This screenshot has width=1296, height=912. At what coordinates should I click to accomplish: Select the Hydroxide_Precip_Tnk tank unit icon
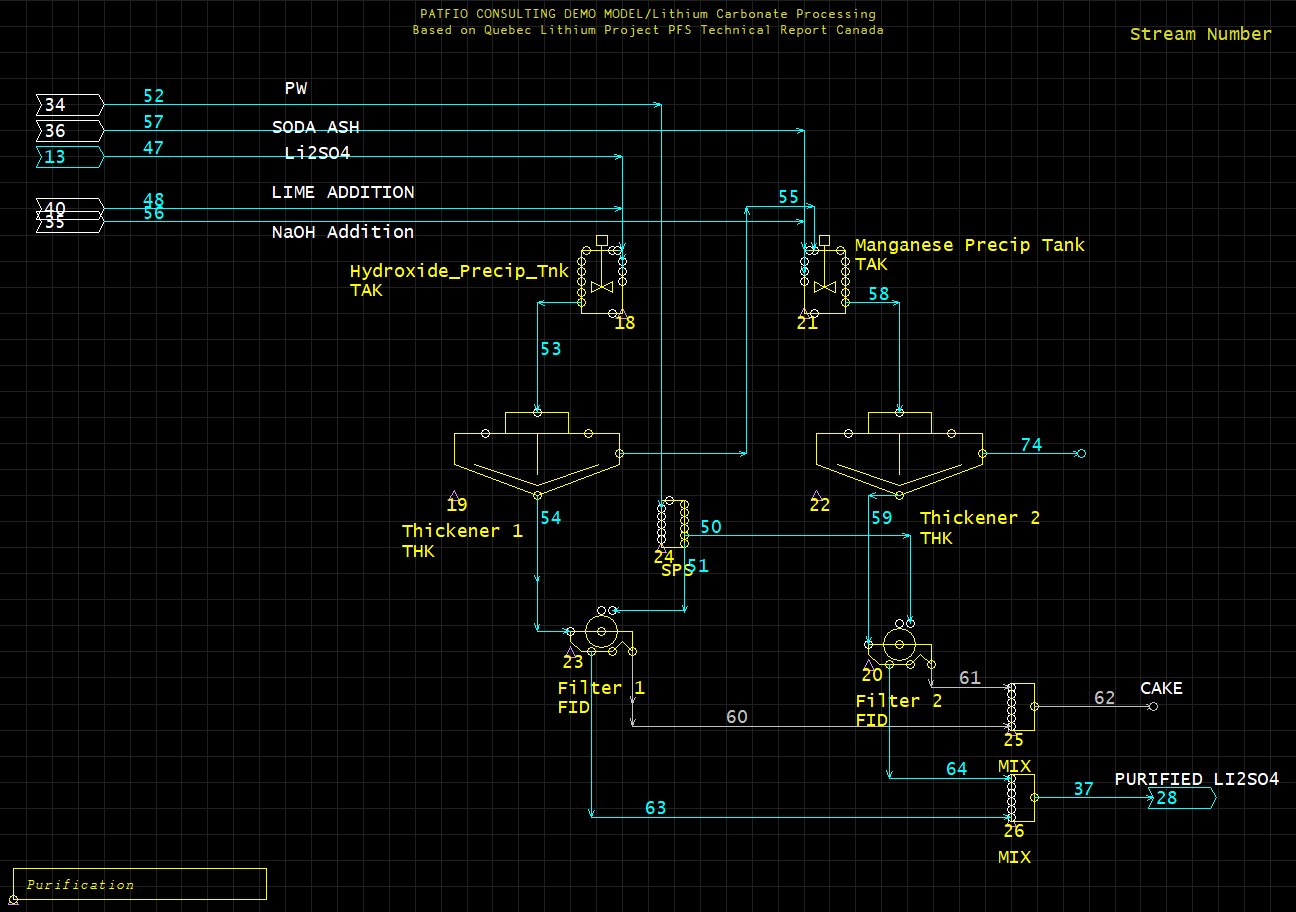602,279
